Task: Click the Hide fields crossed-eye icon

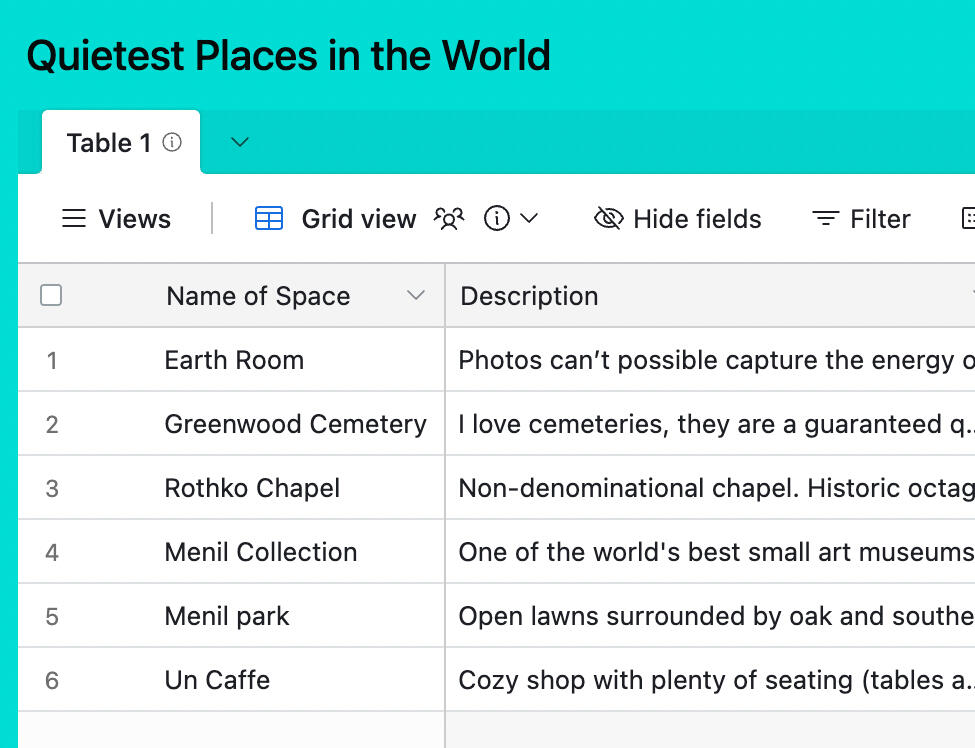Action: click(608, 219)
